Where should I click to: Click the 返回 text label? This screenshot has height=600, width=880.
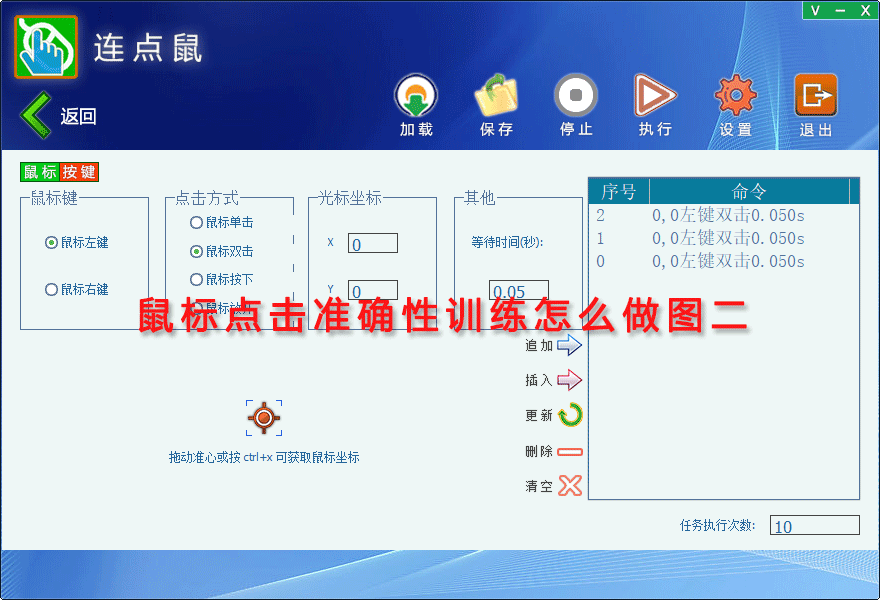tap(79, 116)
